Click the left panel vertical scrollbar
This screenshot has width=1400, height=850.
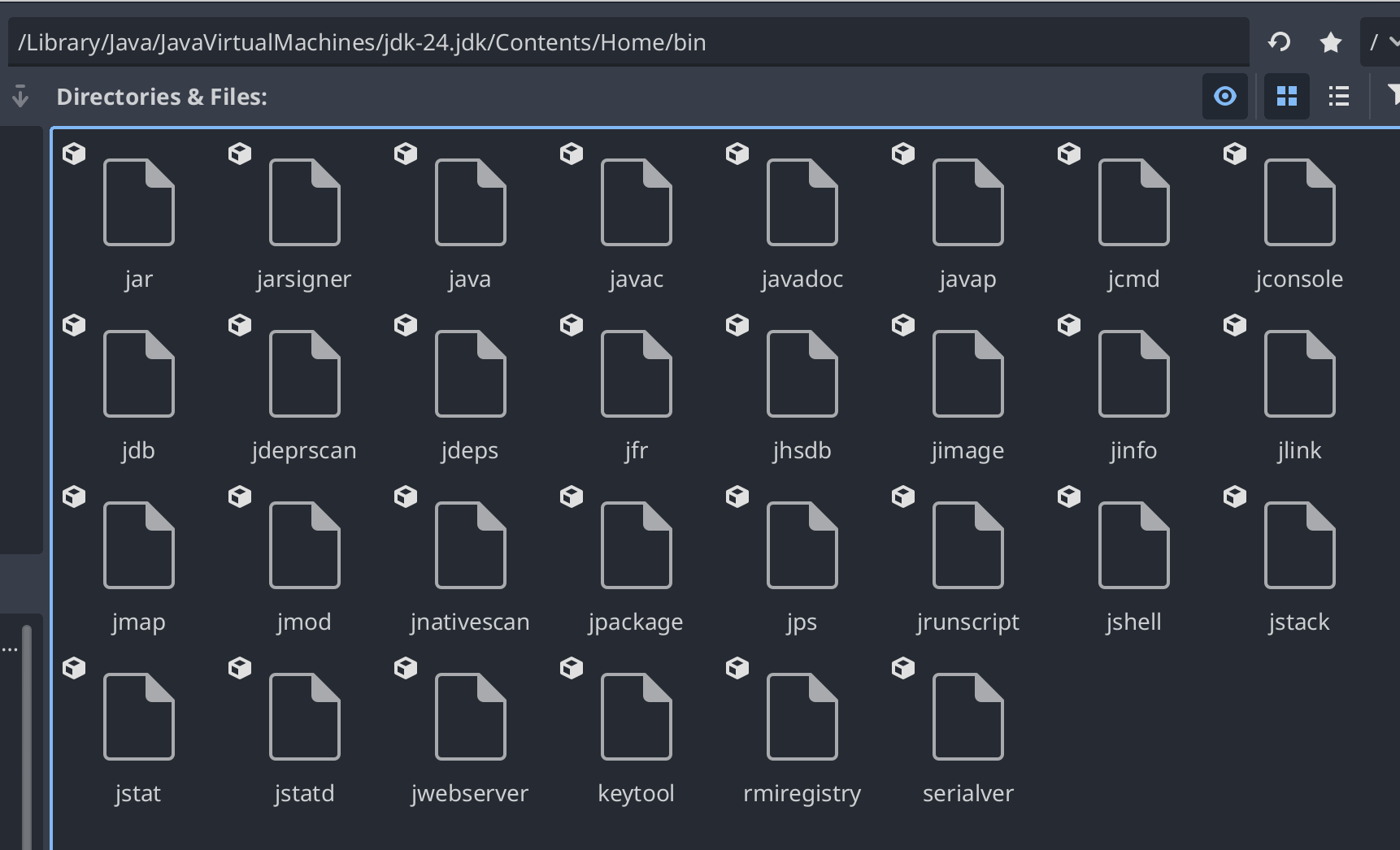[x=27, y=737]
